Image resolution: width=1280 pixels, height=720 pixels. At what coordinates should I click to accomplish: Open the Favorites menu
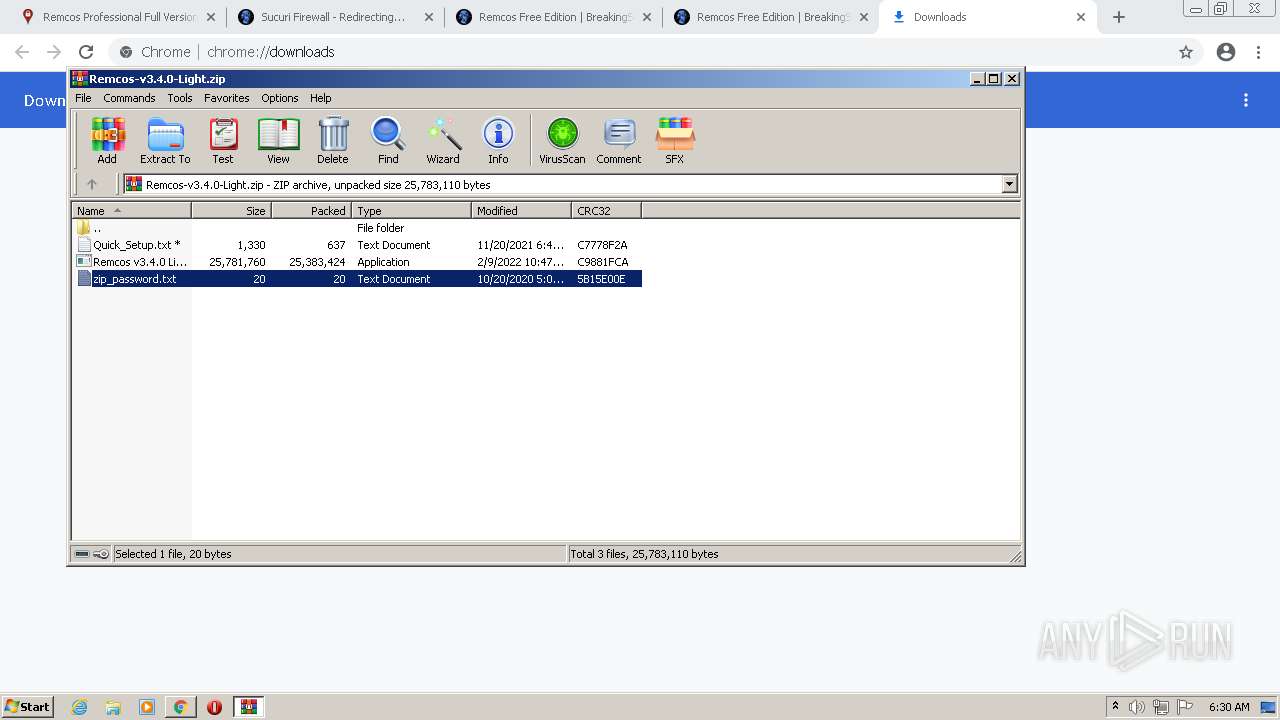click(227, 98)
